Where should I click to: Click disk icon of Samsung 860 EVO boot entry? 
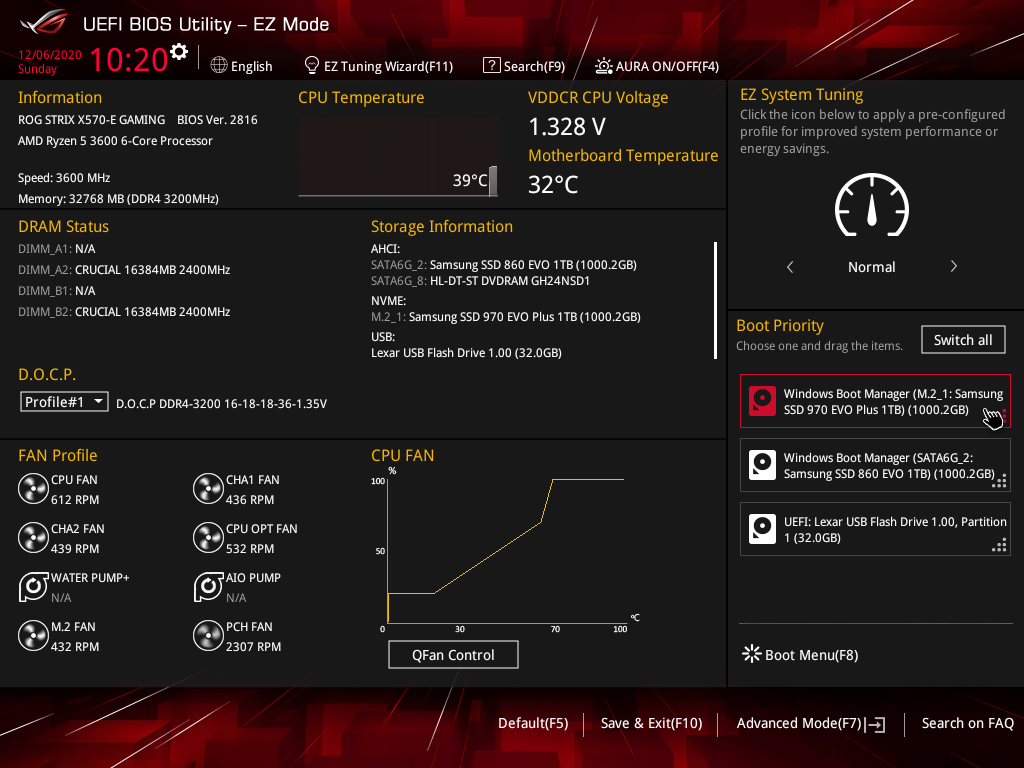click(x=762, y=465)
